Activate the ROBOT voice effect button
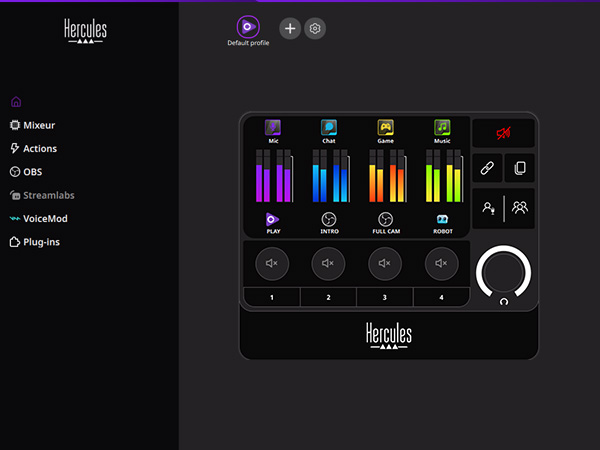Viewport: 600px width, 450px height. (442, 219)
